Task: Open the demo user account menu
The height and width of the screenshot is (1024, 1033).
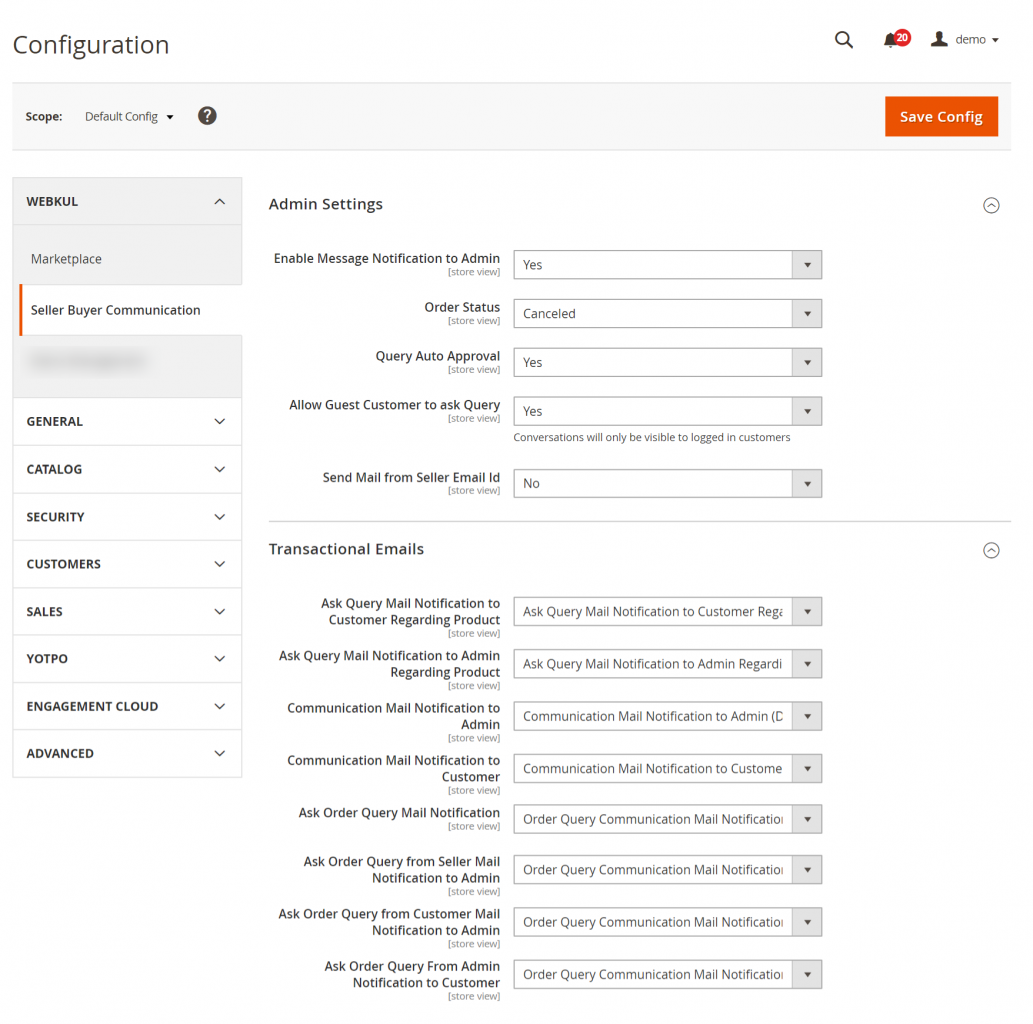Action: 964,40
